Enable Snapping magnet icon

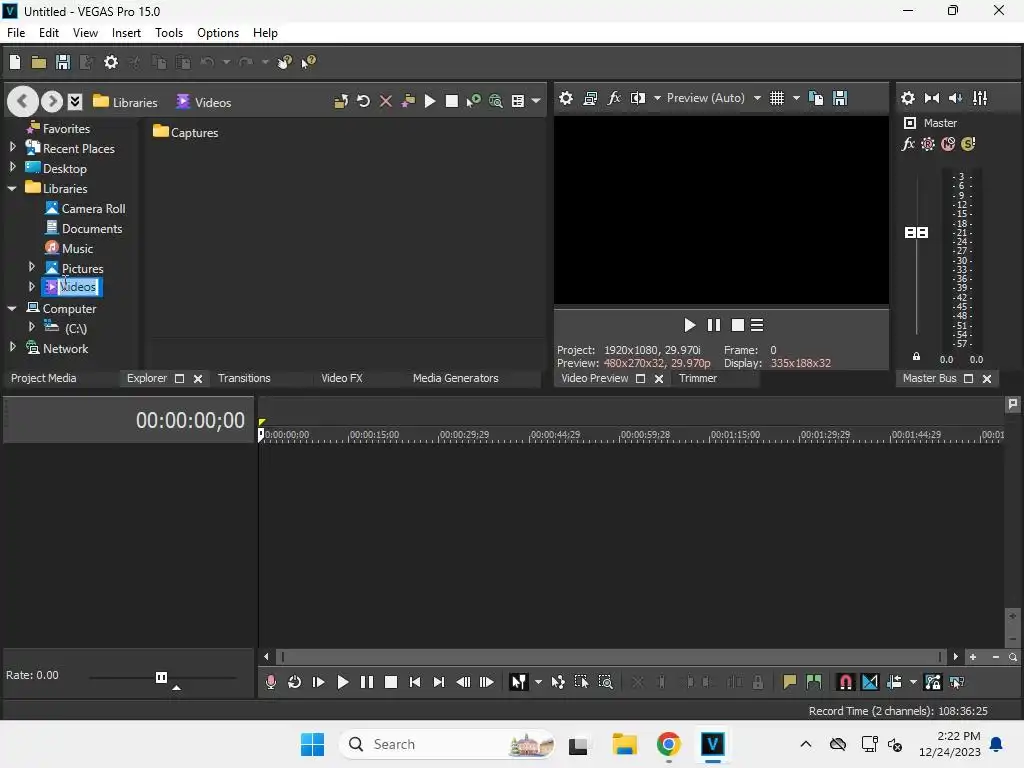[845, 682]
